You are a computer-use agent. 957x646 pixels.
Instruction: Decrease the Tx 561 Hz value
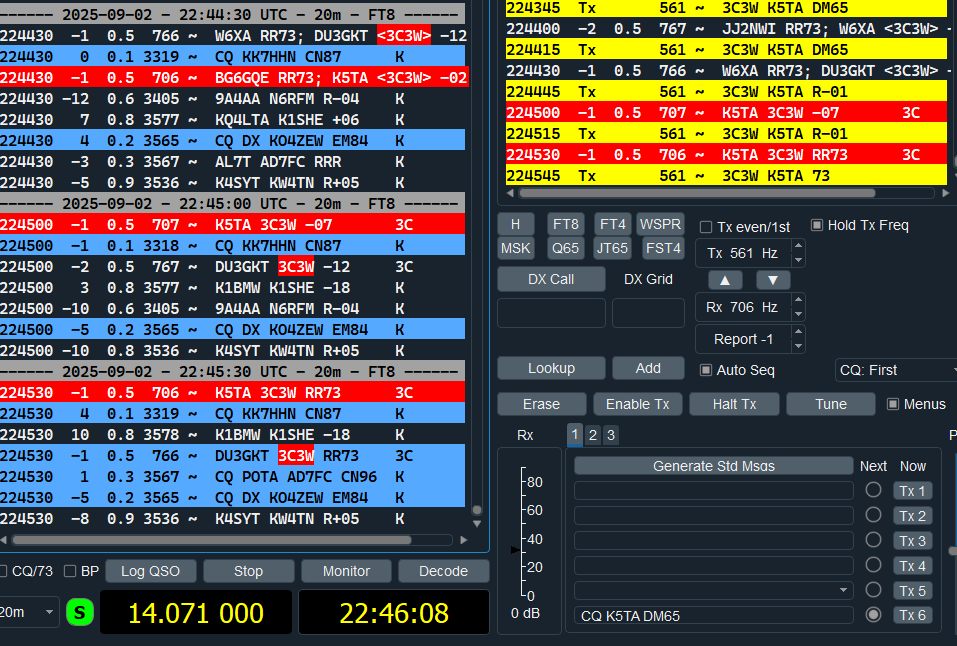[798, 260]
